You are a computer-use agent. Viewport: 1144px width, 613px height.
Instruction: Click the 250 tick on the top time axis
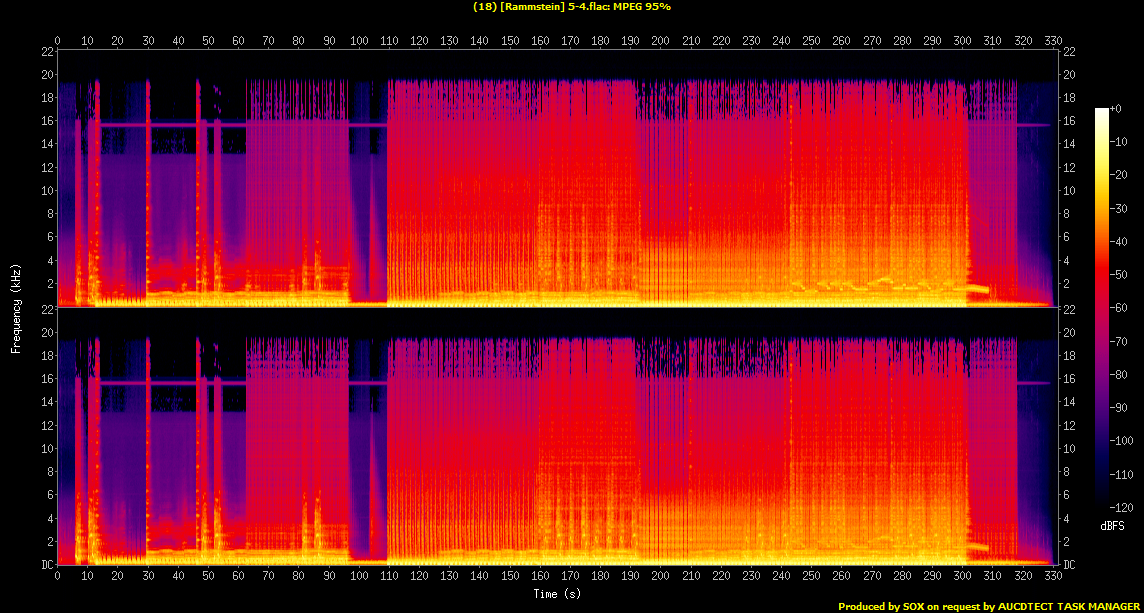(x=811, y=41)
